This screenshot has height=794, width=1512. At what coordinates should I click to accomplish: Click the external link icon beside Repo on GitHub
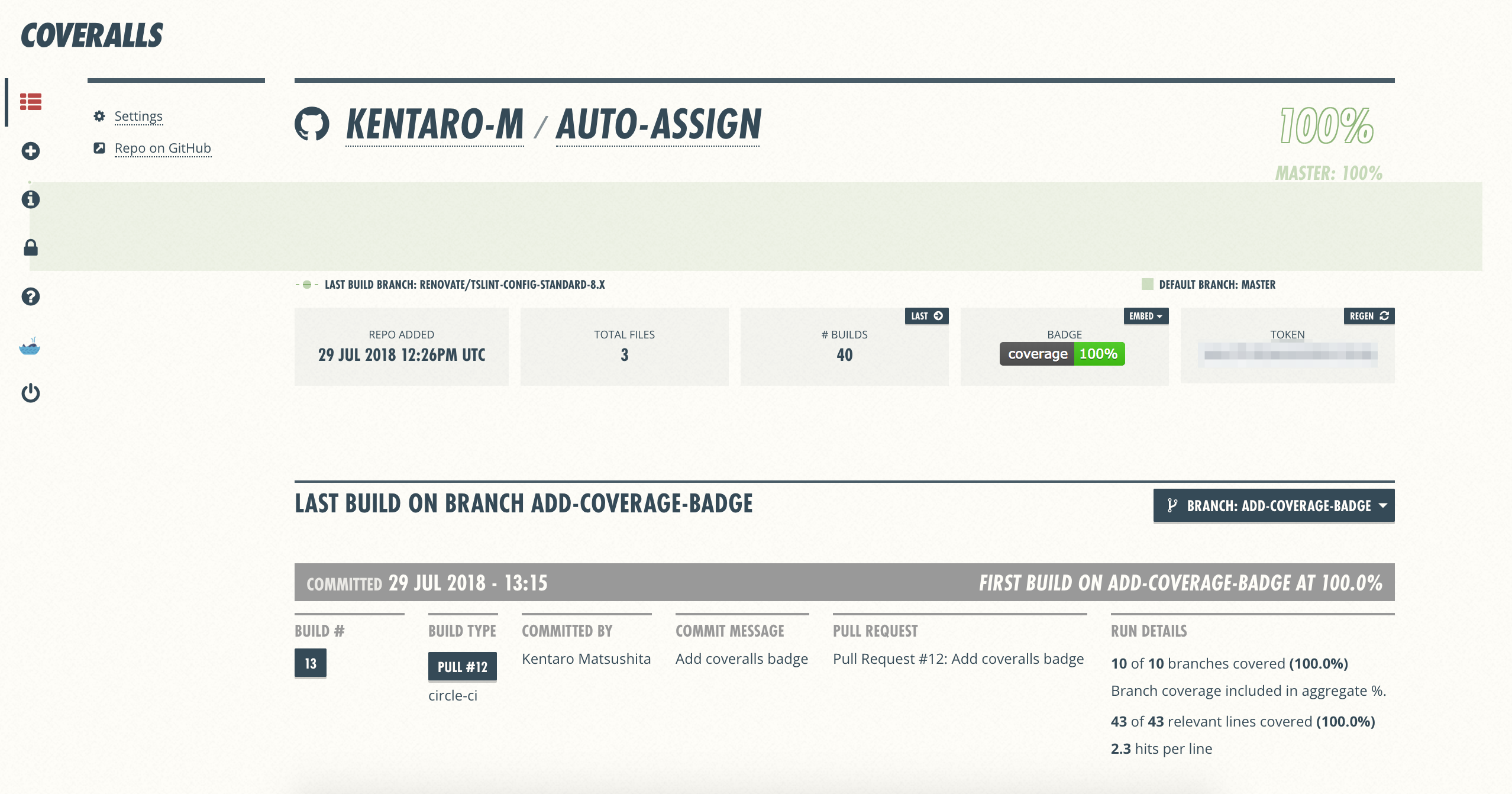[x=99, y=148]
